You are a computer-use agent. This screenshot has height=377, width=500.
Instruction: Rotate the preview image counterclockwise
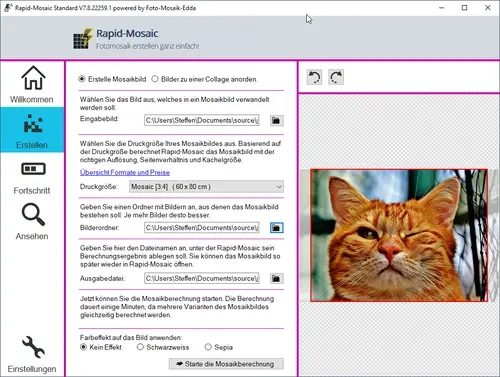point(314,77)
